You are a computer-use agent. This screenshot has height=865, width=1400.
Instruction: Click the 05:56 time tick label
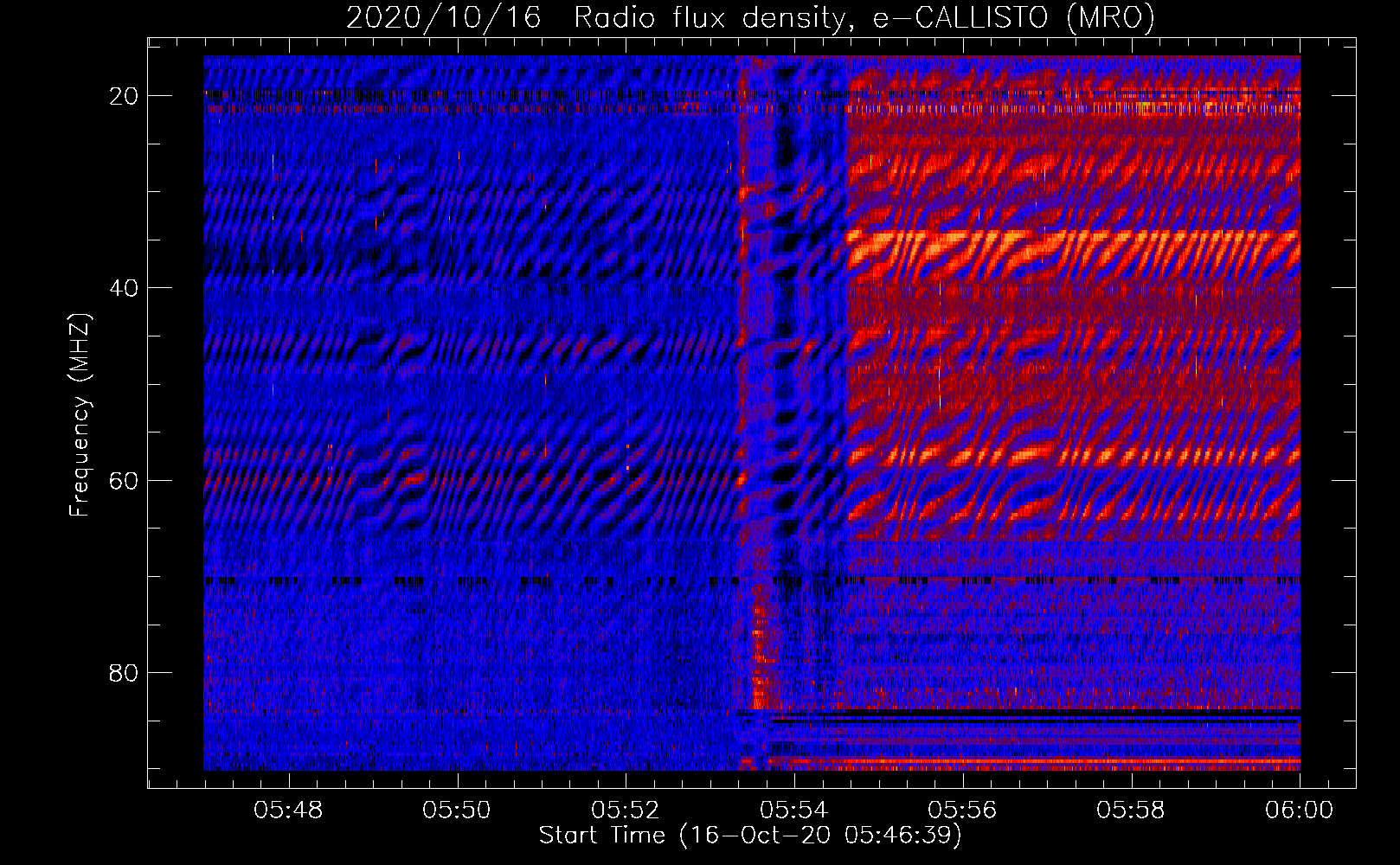click(962, 811)
